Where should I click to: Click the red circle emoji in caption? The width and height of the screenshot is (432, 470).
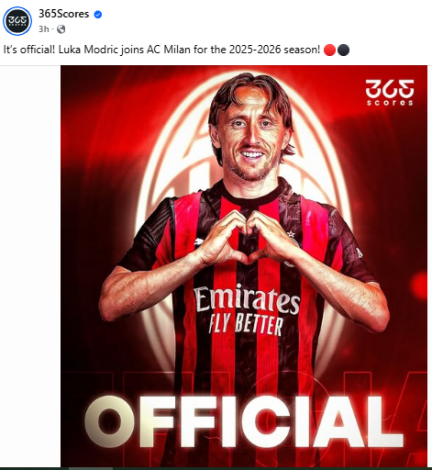(329, 50)
